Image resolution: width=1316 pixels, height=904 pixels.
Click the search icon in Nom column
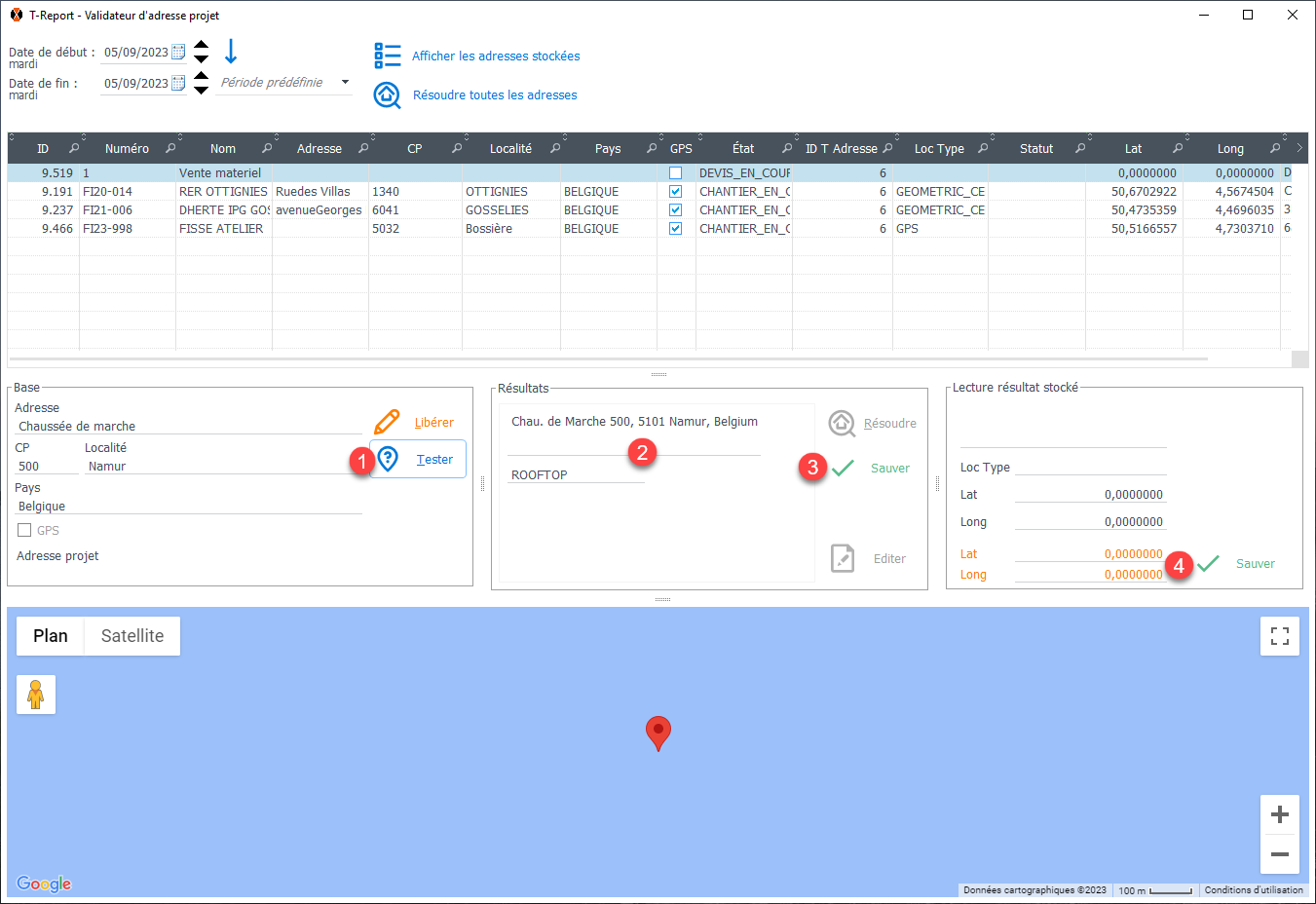[267, 149]
